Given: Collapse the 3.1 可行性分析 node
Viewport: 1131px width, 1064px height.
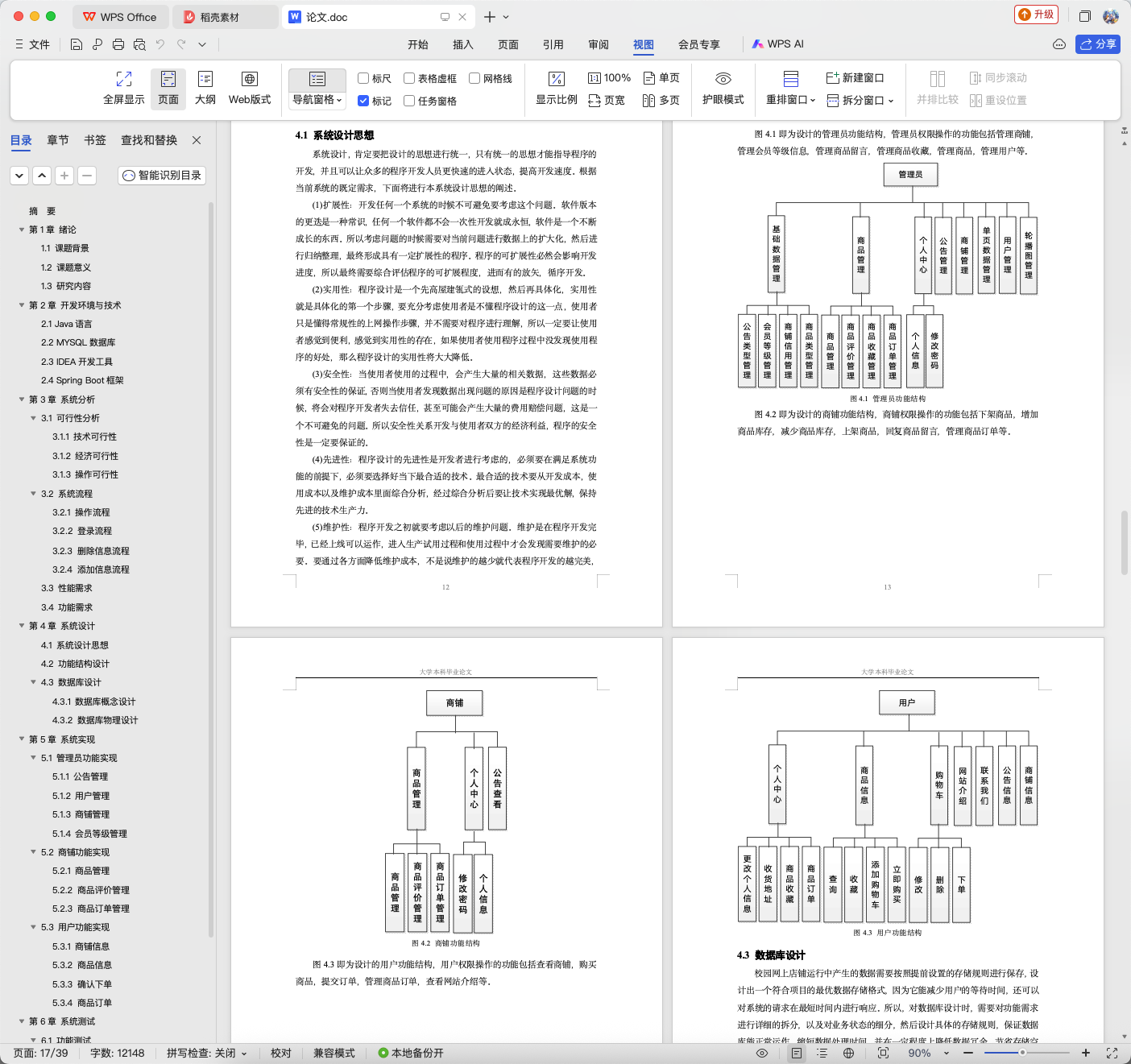Looking at the screenshot, I should [33, 418].
